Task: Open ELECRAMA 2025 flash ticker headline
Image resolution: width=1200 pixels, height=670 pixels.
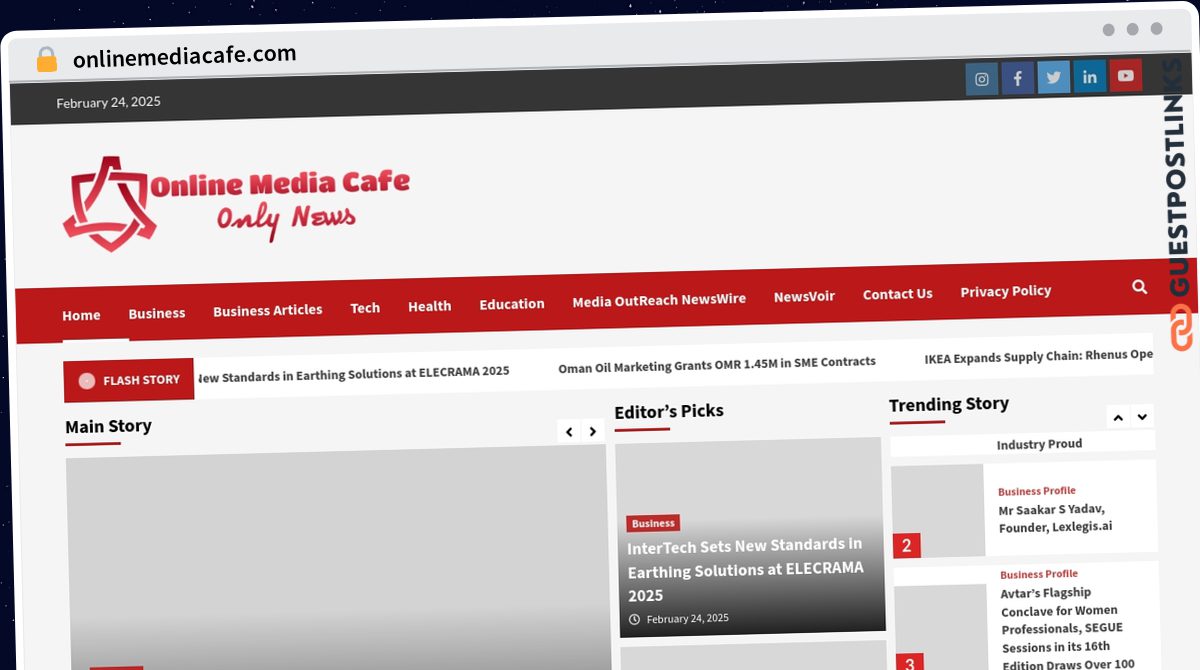Action: (353, 373)
